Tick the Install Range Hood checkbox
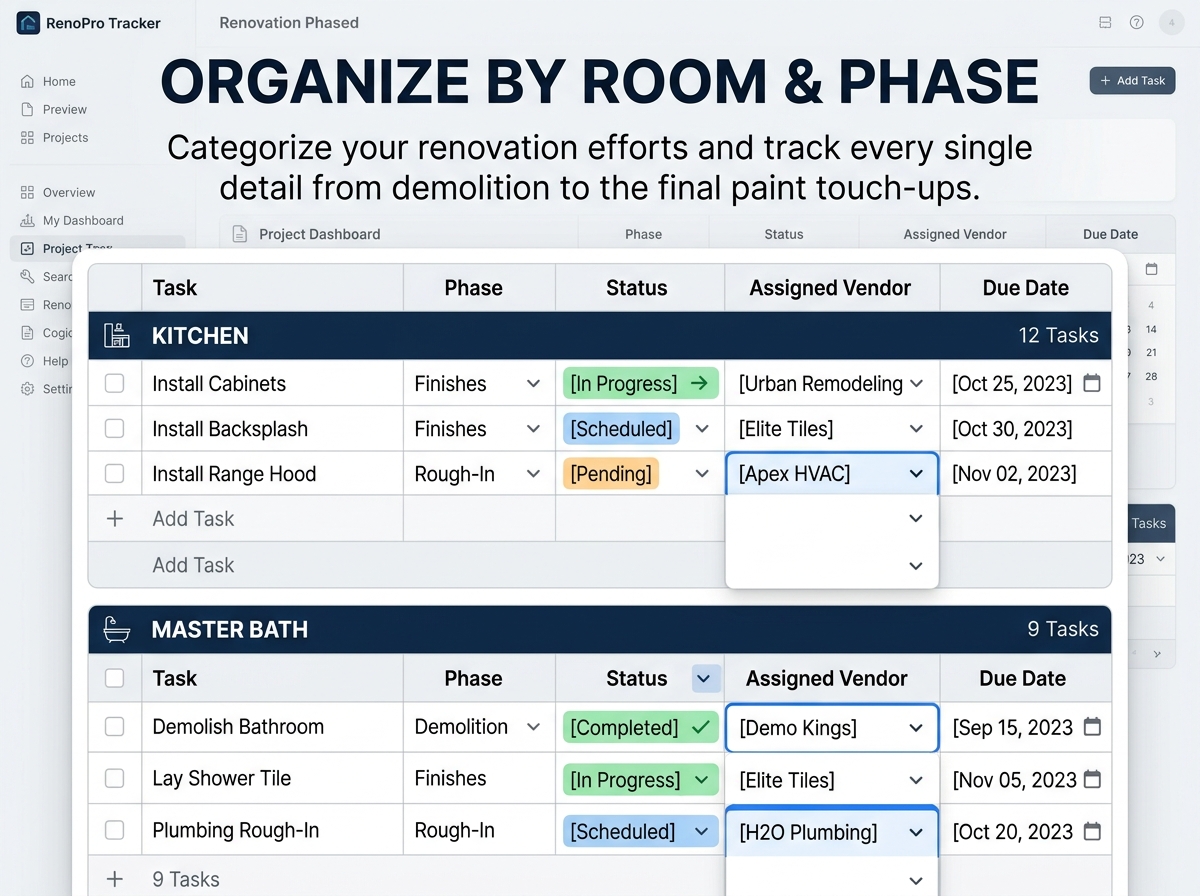1200x896 pixels. (115, 474)
